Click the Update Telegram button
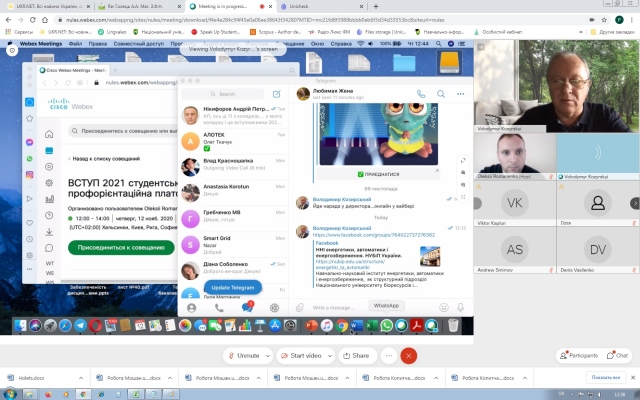This screenshot has width=640, height=400. 233,287
